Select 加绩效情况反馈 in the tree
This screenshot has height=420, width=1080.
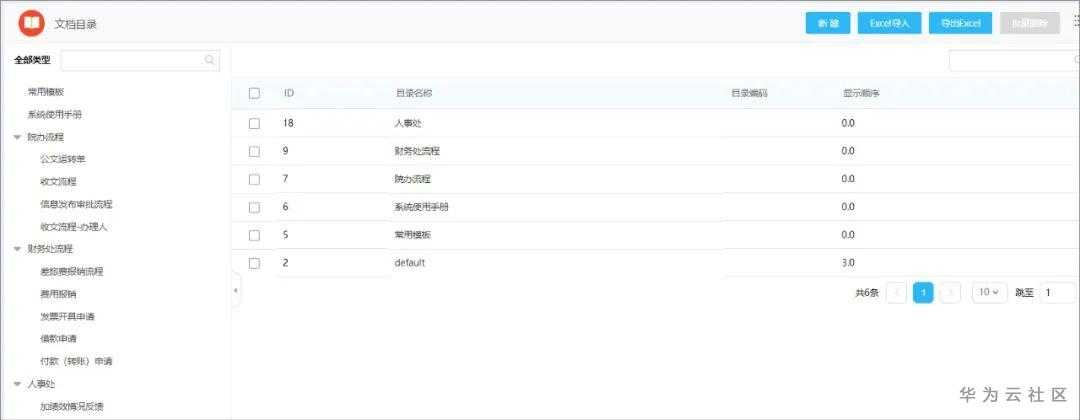(72, 406)
